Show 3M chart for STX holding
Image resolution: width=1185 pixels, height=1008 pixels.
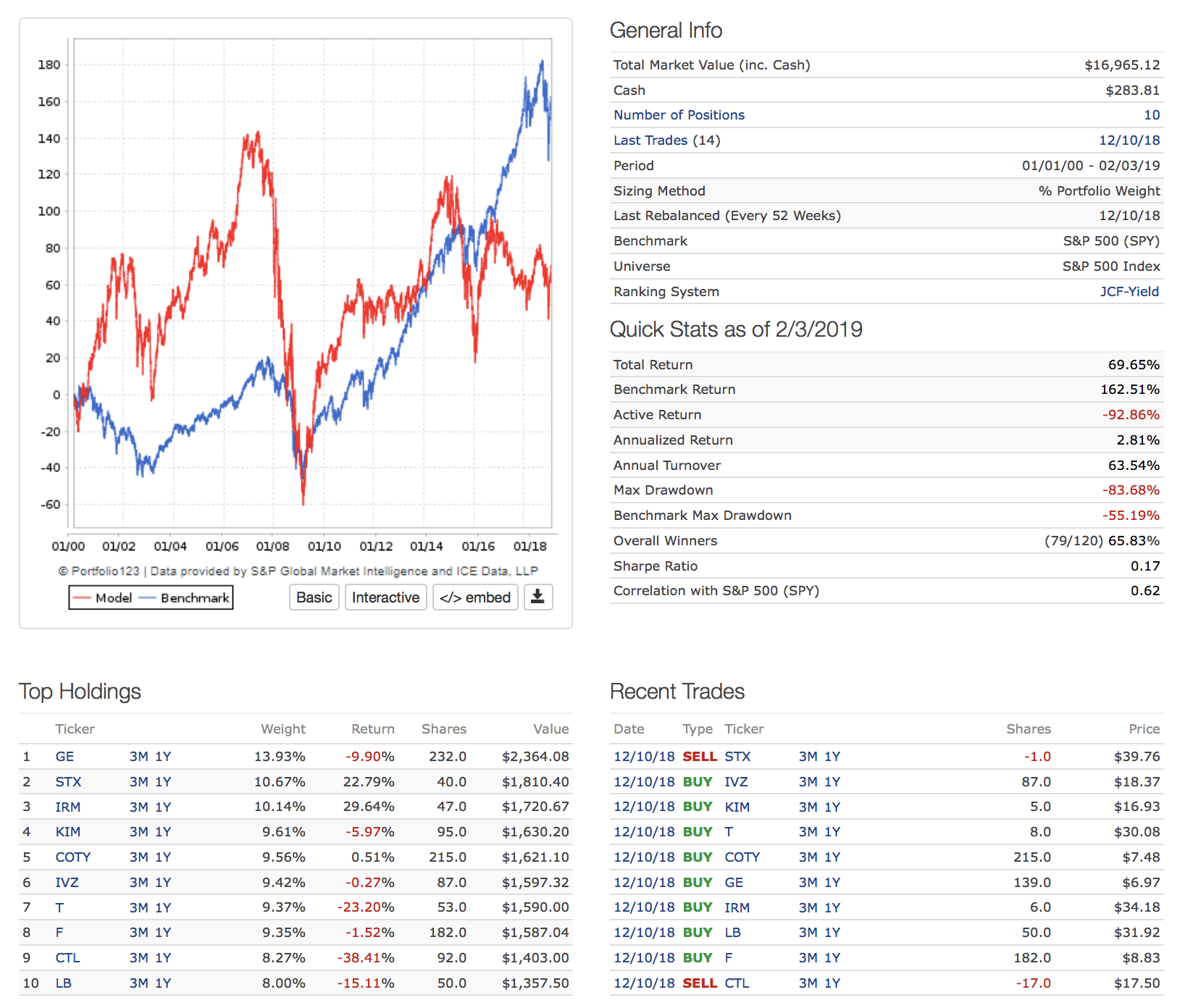pyautogui.click(x=138, y=782)
